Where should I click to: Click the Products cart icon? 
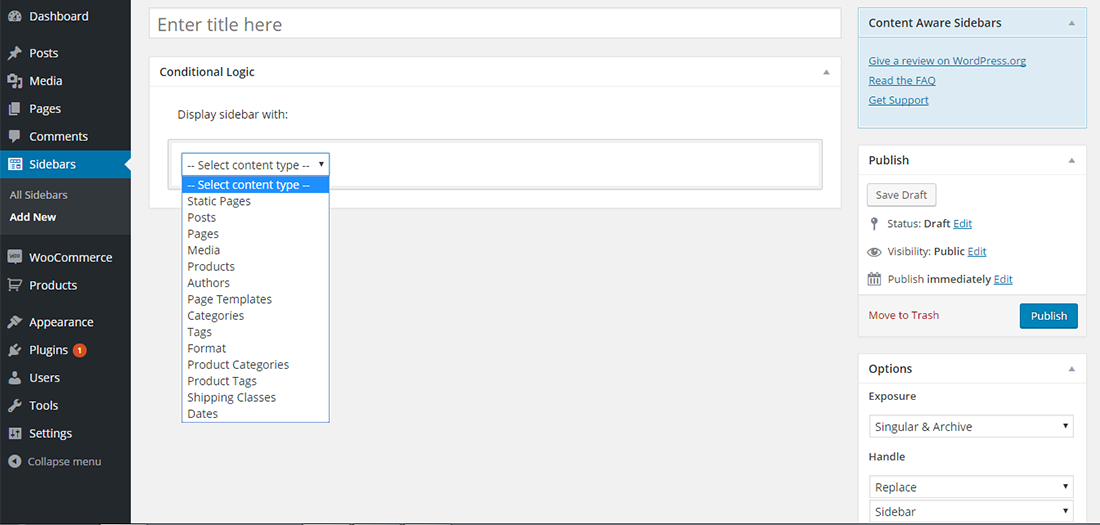(x=15, y=285)
